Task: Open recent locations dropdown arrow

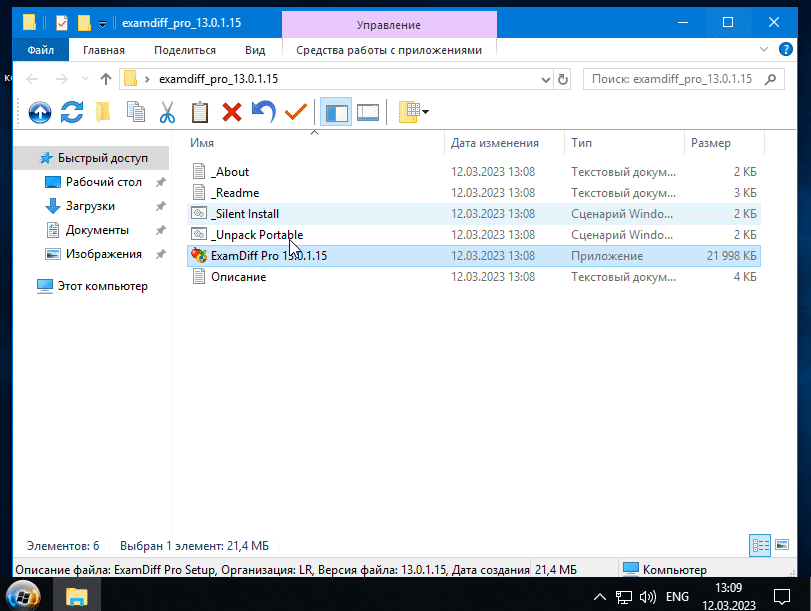Action: click(x=85, y=79)
